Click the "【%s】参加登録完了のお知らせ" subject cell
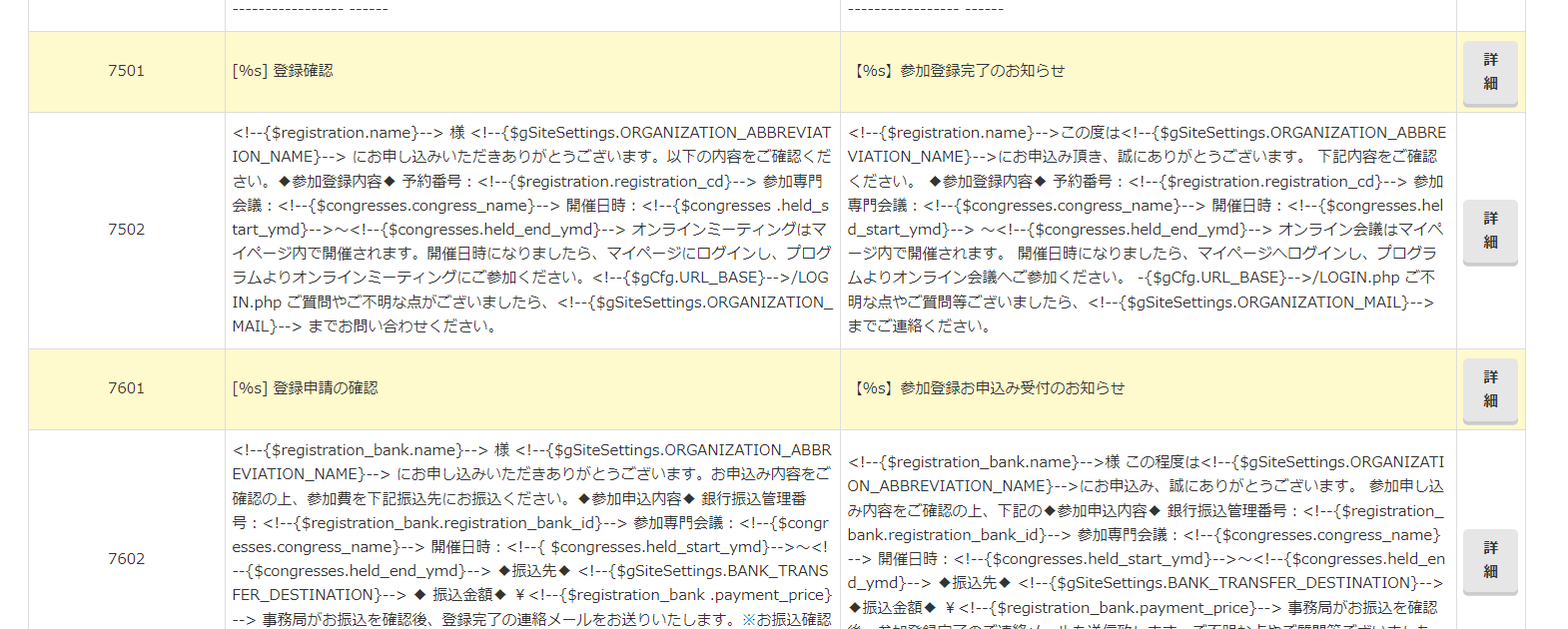 coord(957,71)
